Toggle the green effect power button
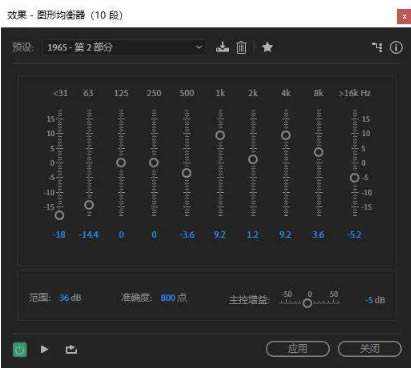Screen dimensions: 411x368 (x=20, y=350)
